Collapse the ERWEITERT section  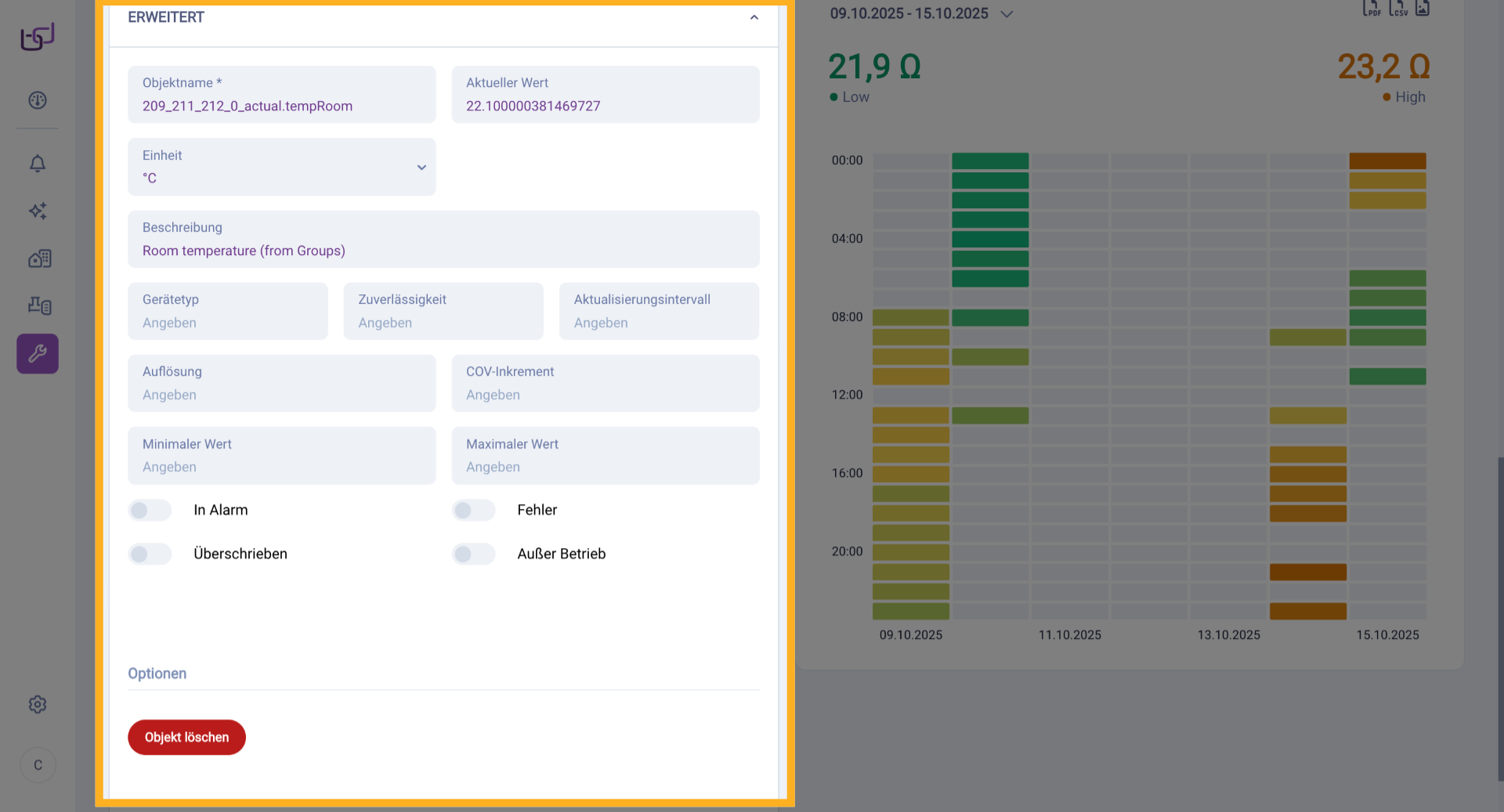pos(754,17)
